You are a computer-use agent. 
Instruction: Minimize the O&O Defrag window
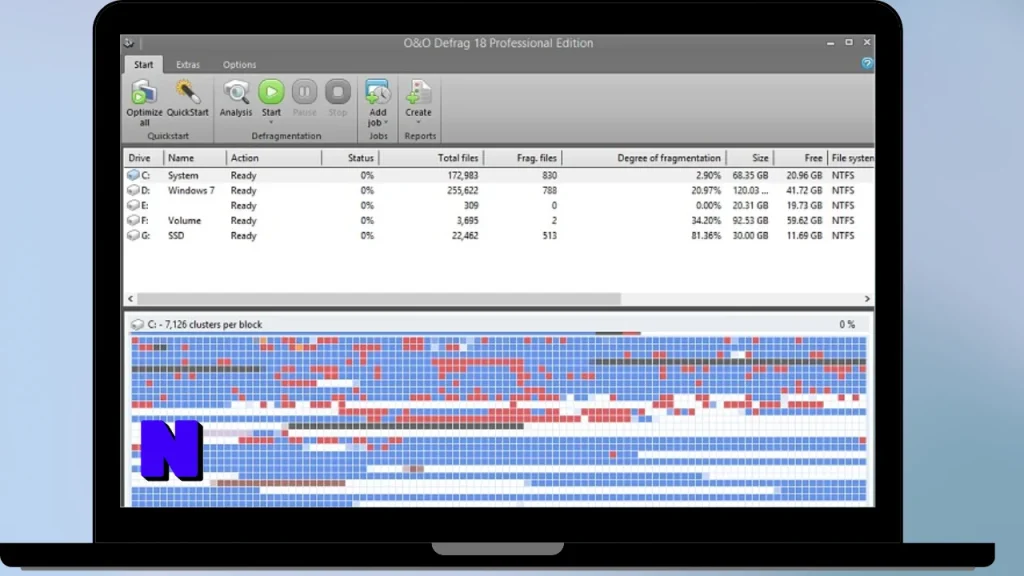point(830,42)
